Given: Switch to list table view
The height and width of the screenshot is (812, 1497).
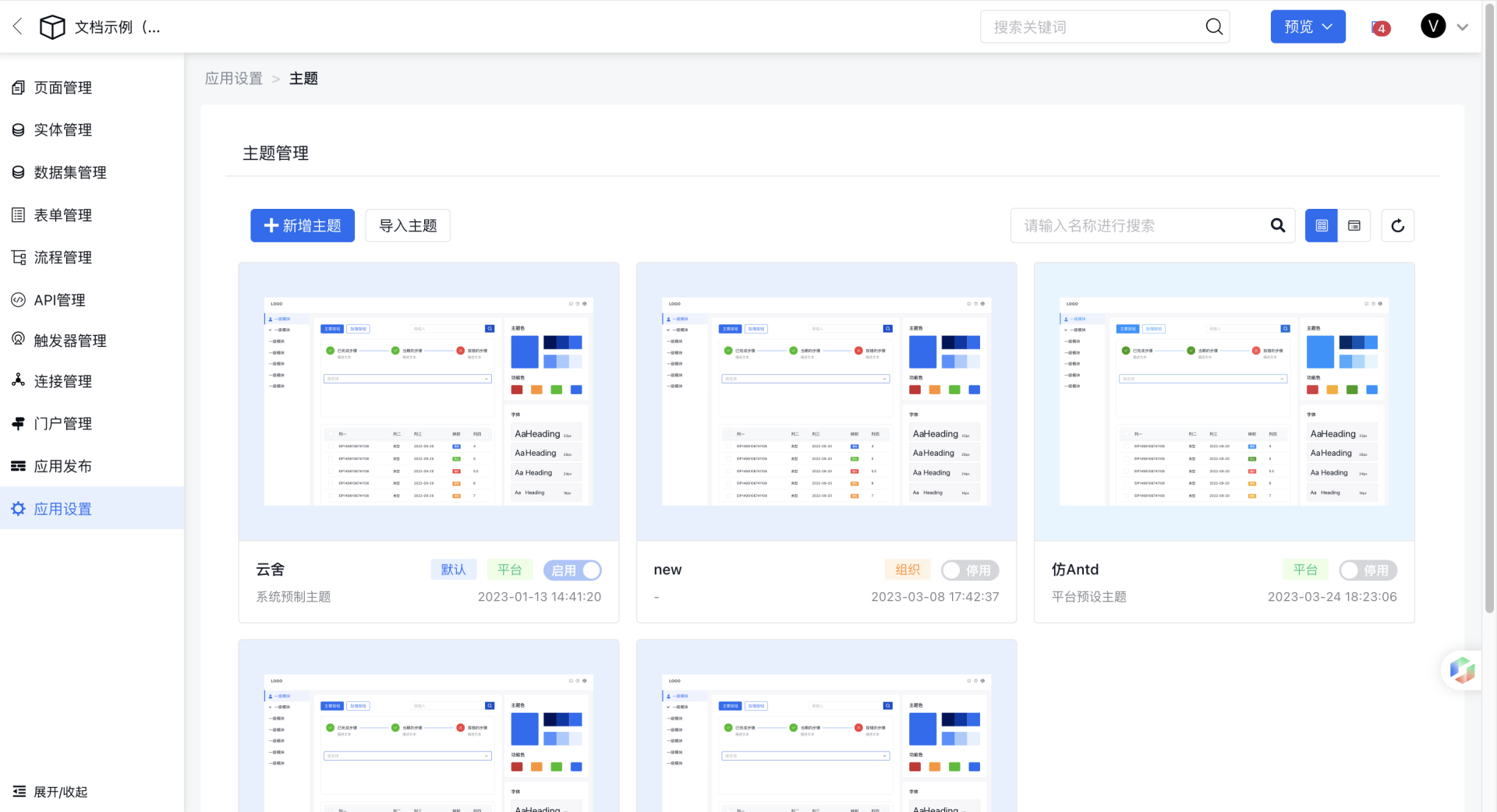Looking at the screenshot, I should point(1354,226).
